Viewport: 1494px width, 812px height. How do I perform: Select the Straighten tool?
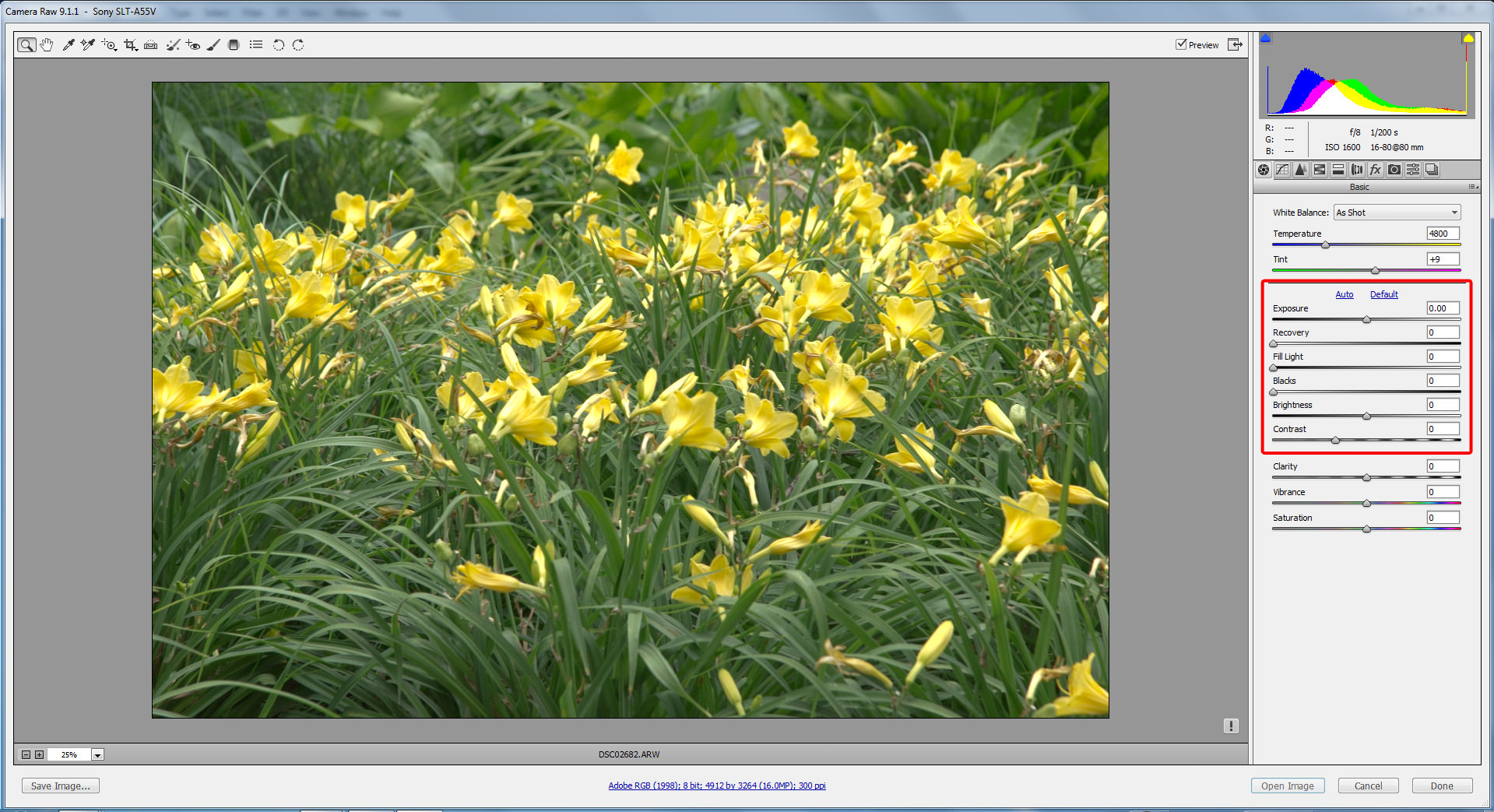151,45
